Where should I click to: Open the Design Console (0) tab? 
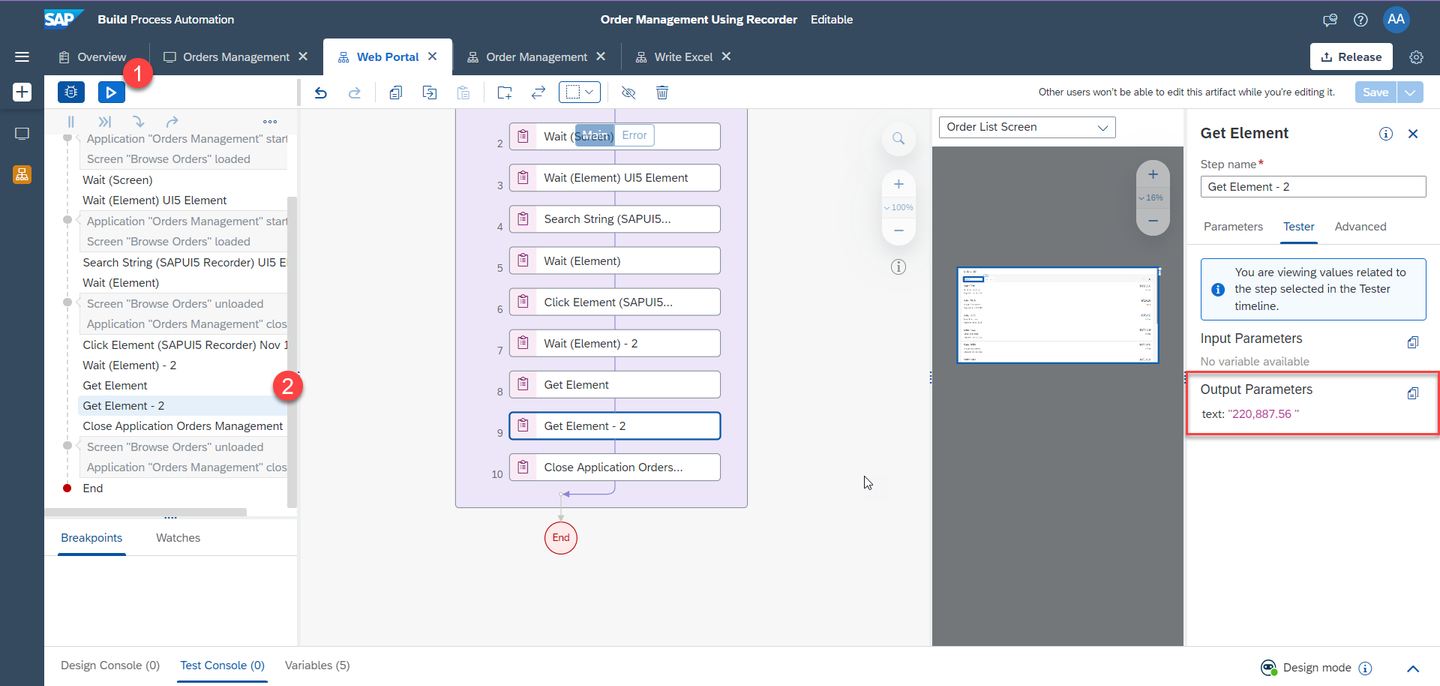point(110,665)
